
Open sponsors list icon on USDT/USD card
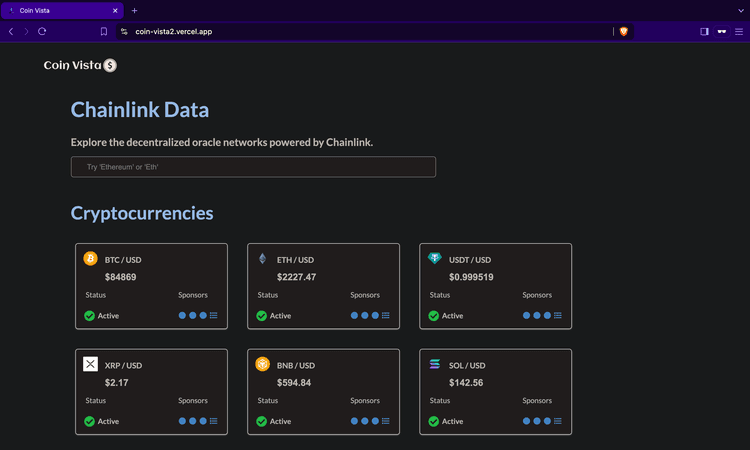tap(558, 315)
